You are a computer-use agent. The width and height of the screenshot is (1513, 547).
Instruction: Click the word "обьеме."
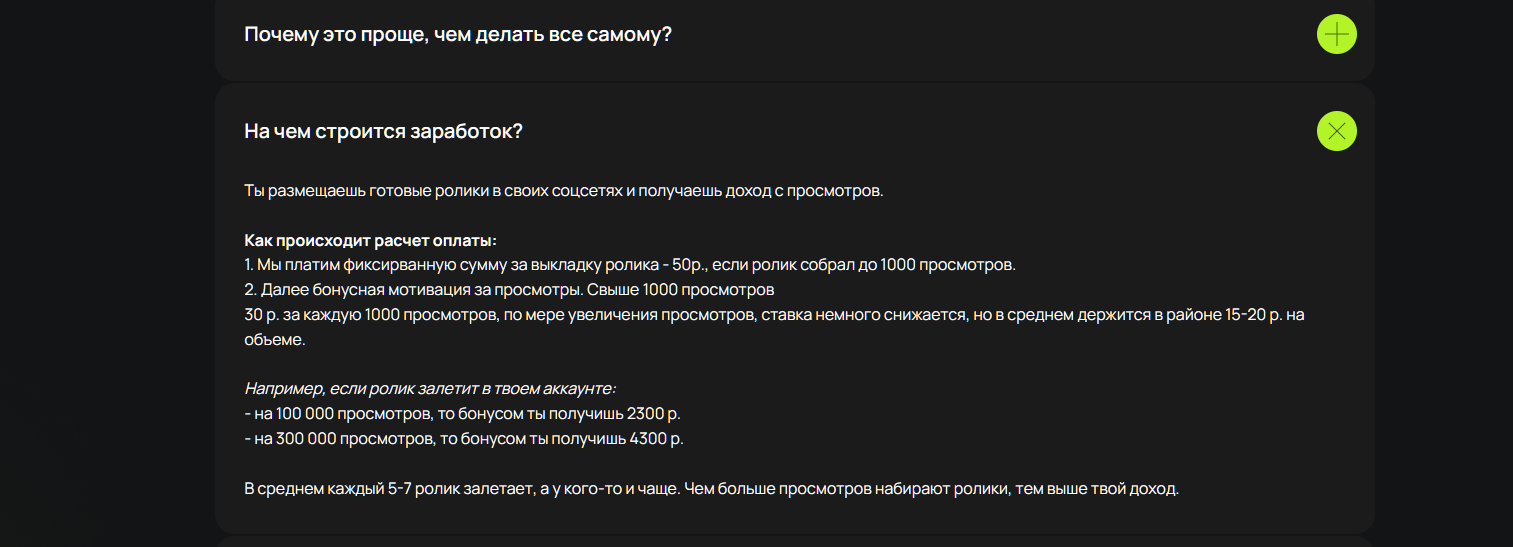coord(274,340)
